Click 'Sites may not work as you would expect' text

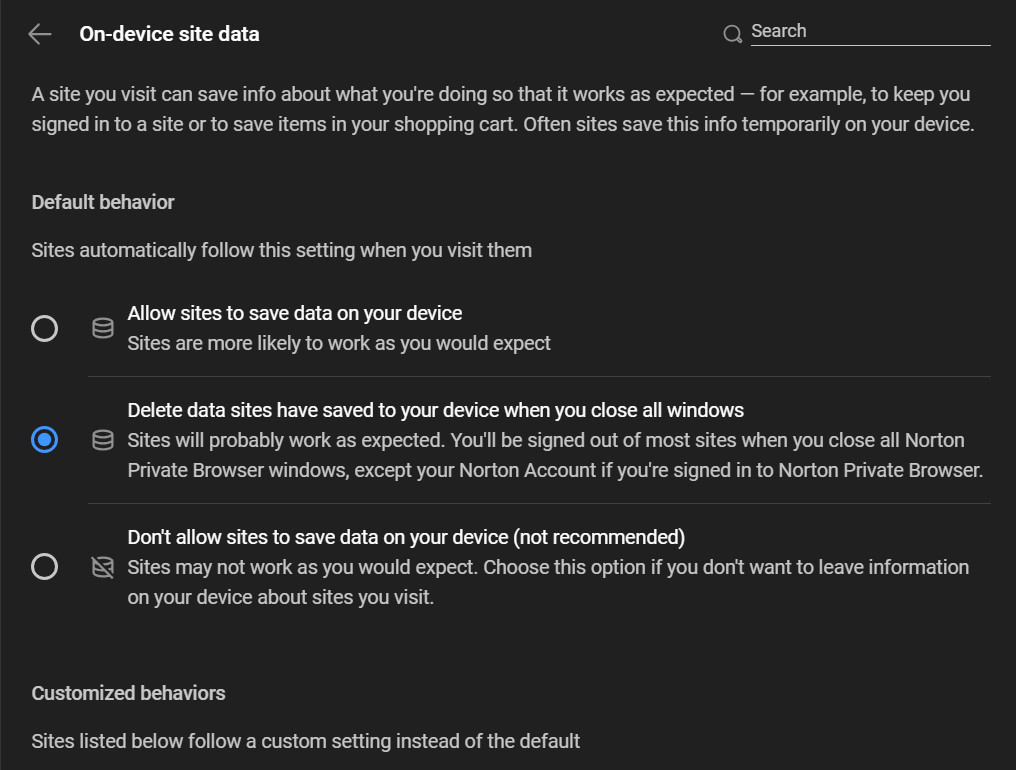(548, 582)
